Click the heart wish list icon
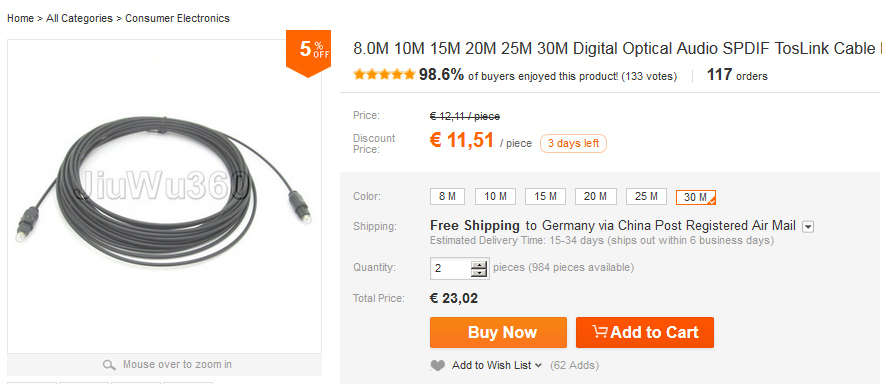The height and width of the screenshot is (384, 882). coord(438,365)
